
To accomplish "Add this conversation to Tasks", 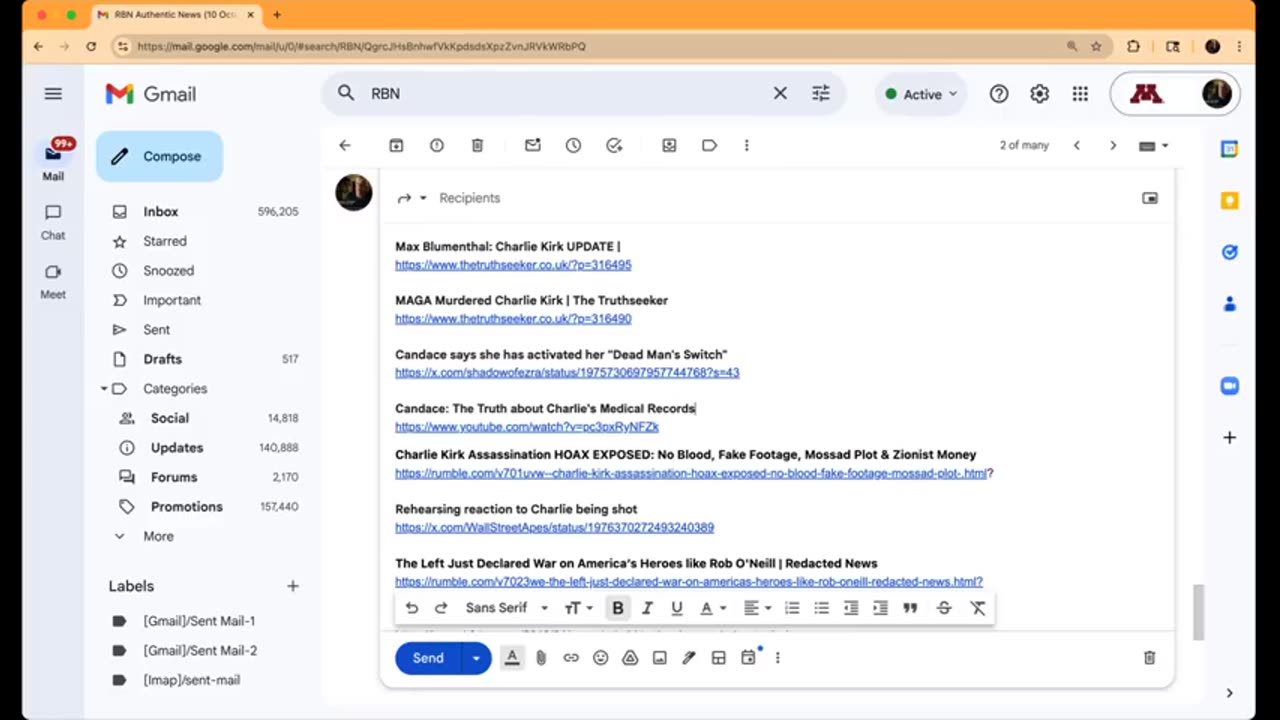I will click(x=614, y=145).
